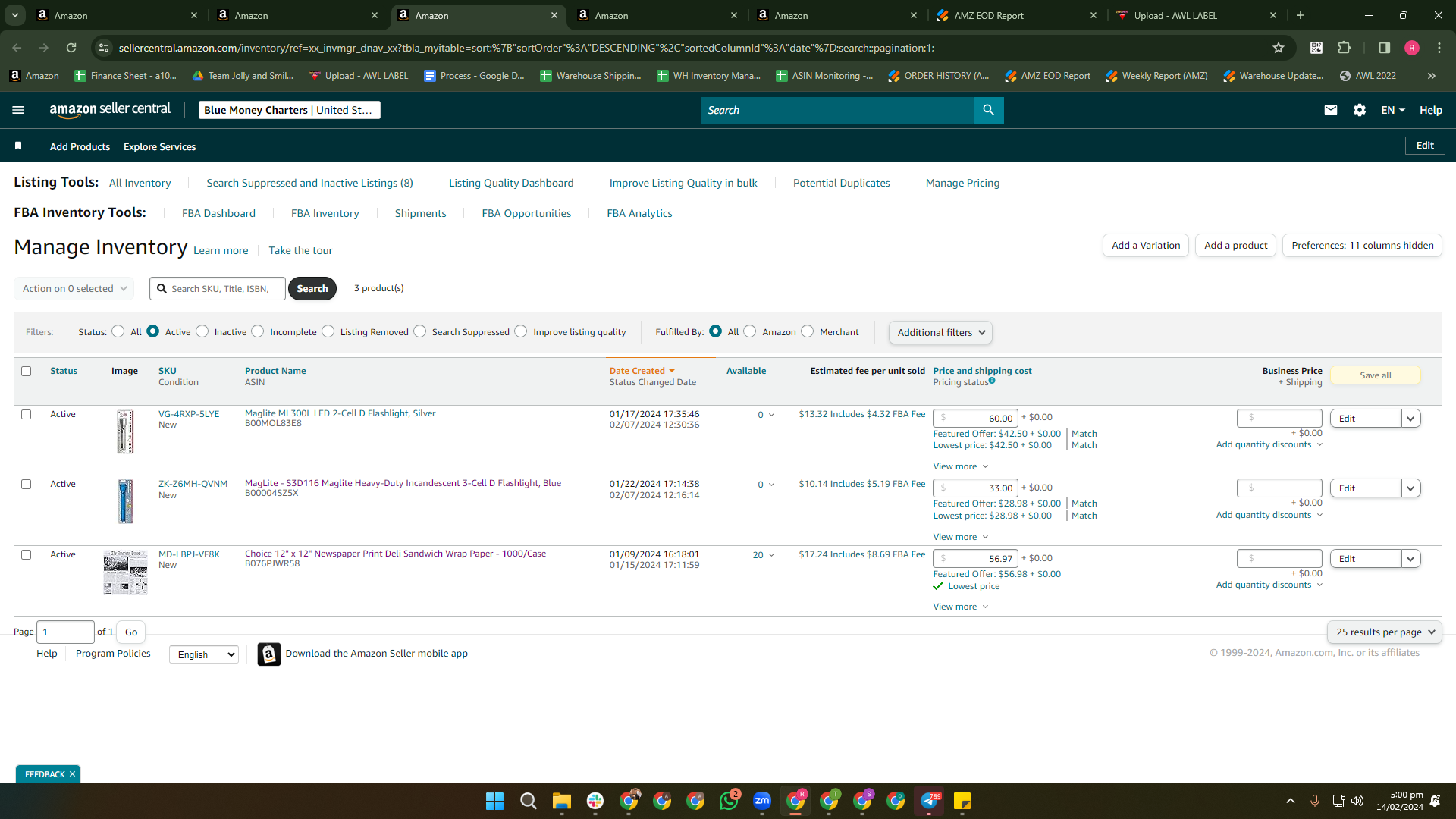Click the Go pagination button
The image size is (1456, 819).
(x=131, y=632)
